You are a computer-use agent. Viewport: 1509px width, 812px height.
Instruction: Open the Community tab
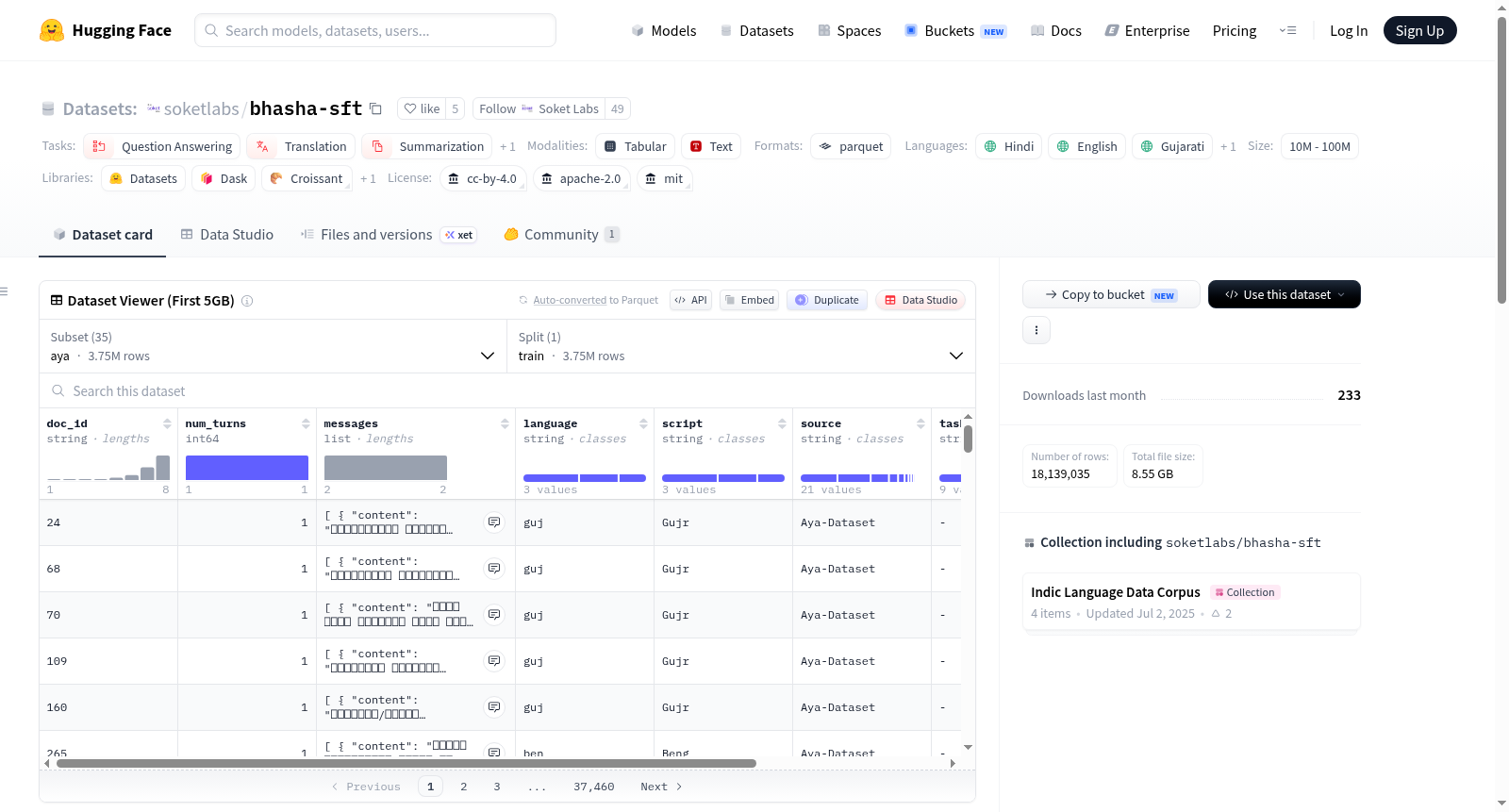(561, 234)
